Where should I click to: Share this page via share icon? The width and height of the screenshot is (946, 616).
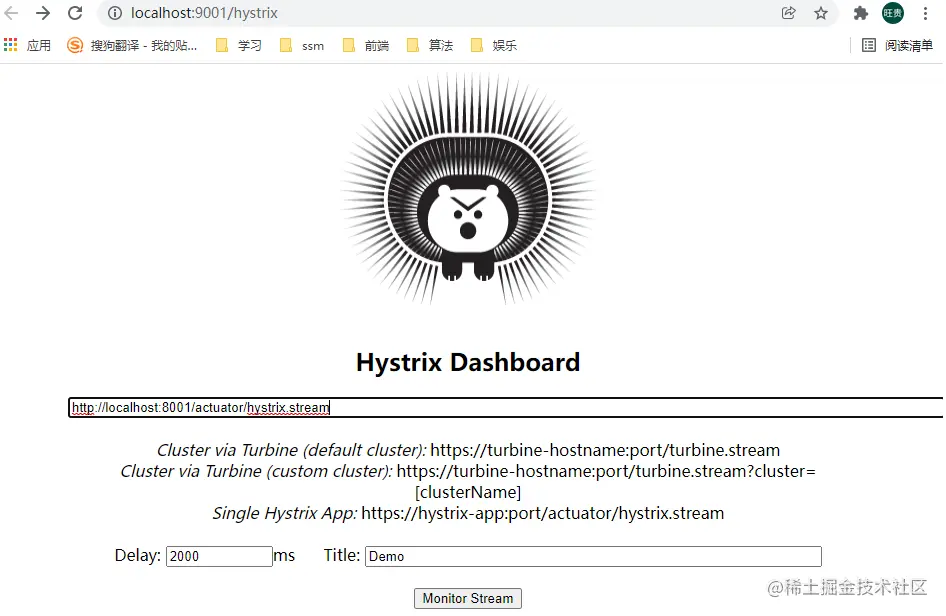coord(789,13)
